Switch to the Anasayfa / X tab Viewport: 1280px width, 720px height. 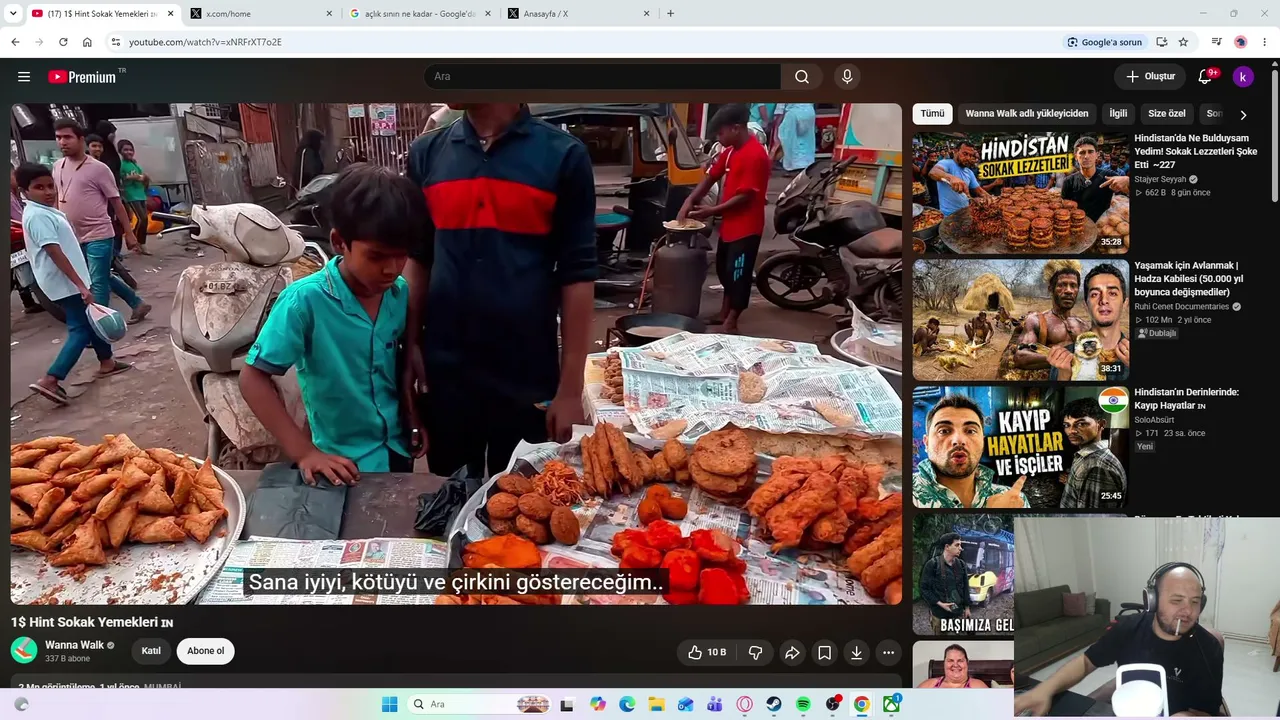tap(577, 14)
